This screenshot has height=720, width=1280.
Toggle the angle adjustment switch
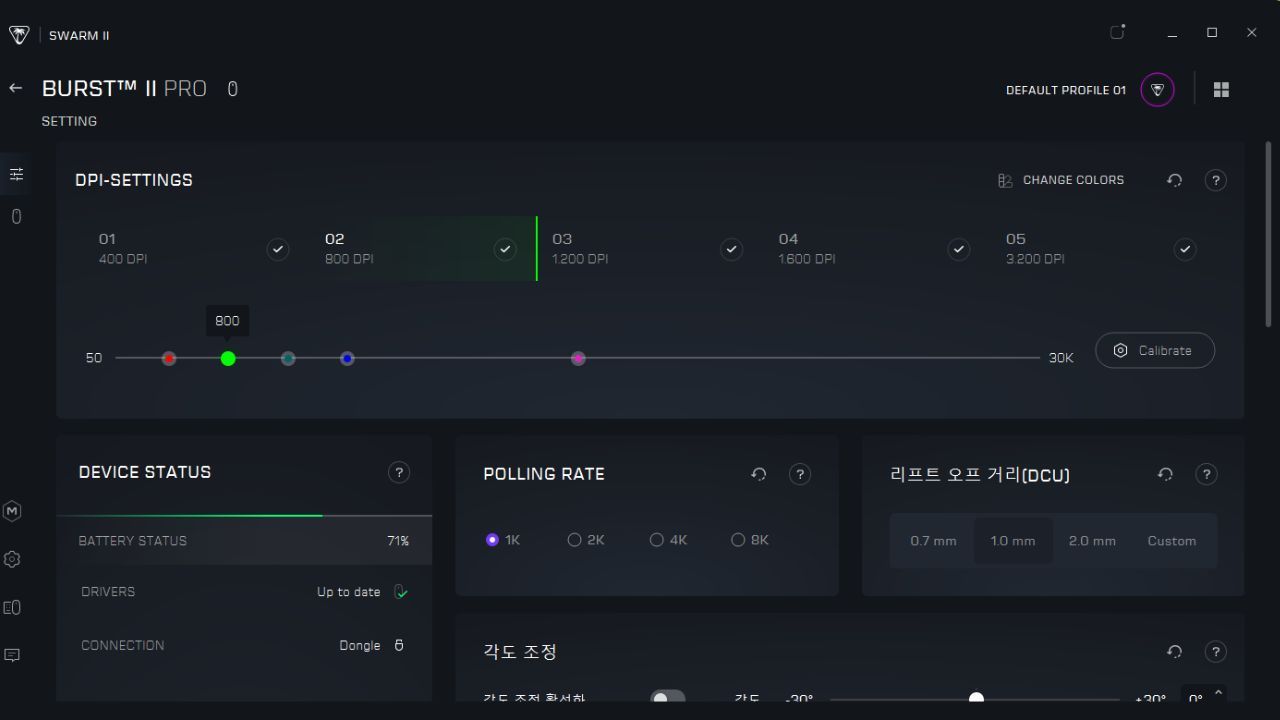(667, 699)
